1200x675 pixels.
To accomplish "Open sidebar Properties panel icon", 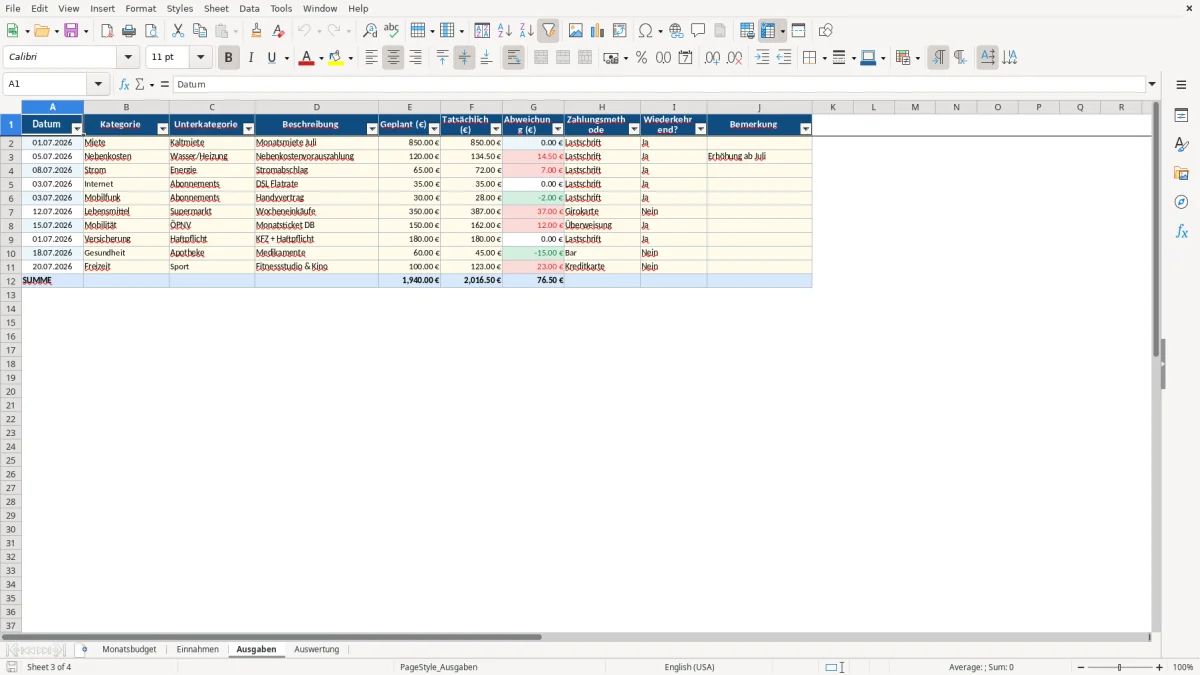I will [x=1181, y=116].
